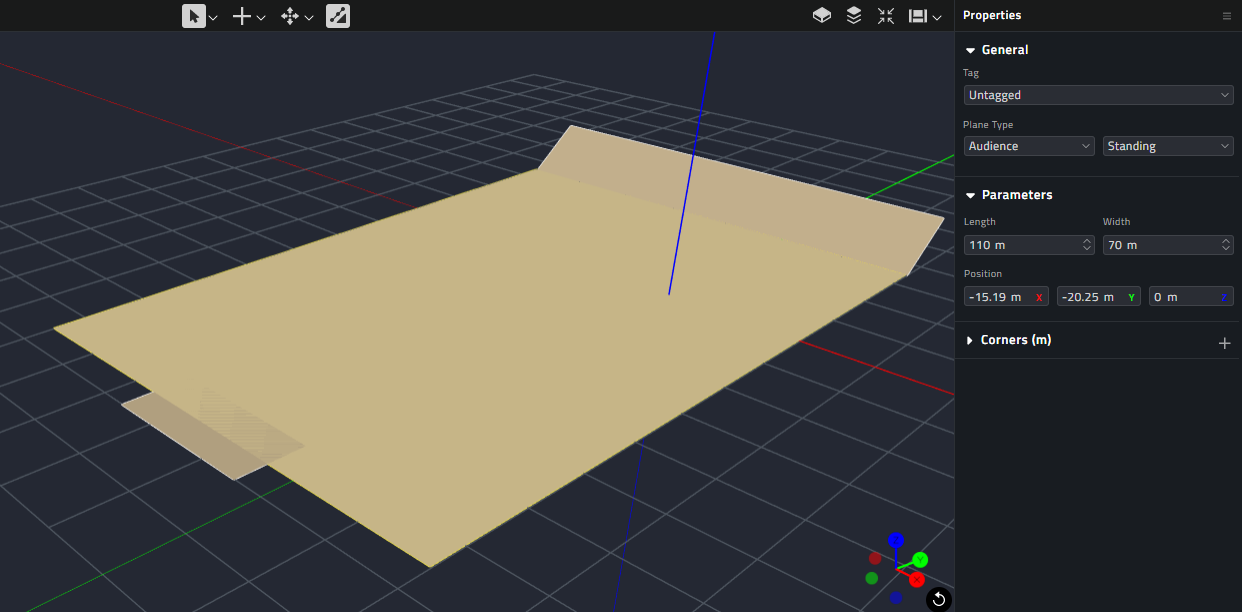The image size is (1242, 612).
Task: Click the Length input field
Action: coord(1020,245)
